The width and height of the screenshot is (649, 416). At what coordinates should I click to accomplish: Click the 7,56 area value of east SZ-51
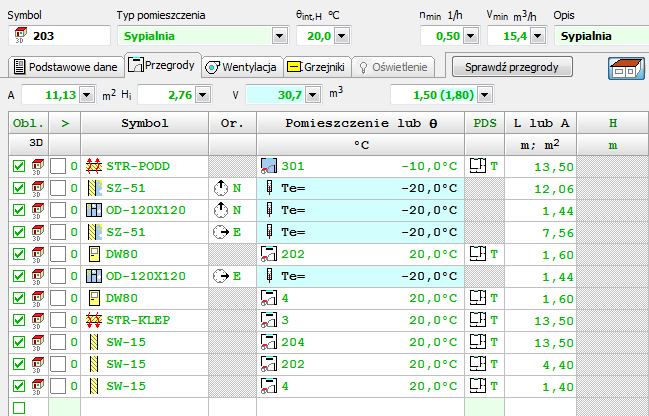tap(558, 233)
